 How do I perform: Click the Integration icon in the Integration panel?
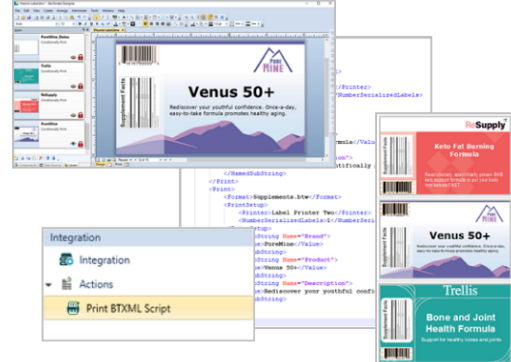click(x=66, y=260)
